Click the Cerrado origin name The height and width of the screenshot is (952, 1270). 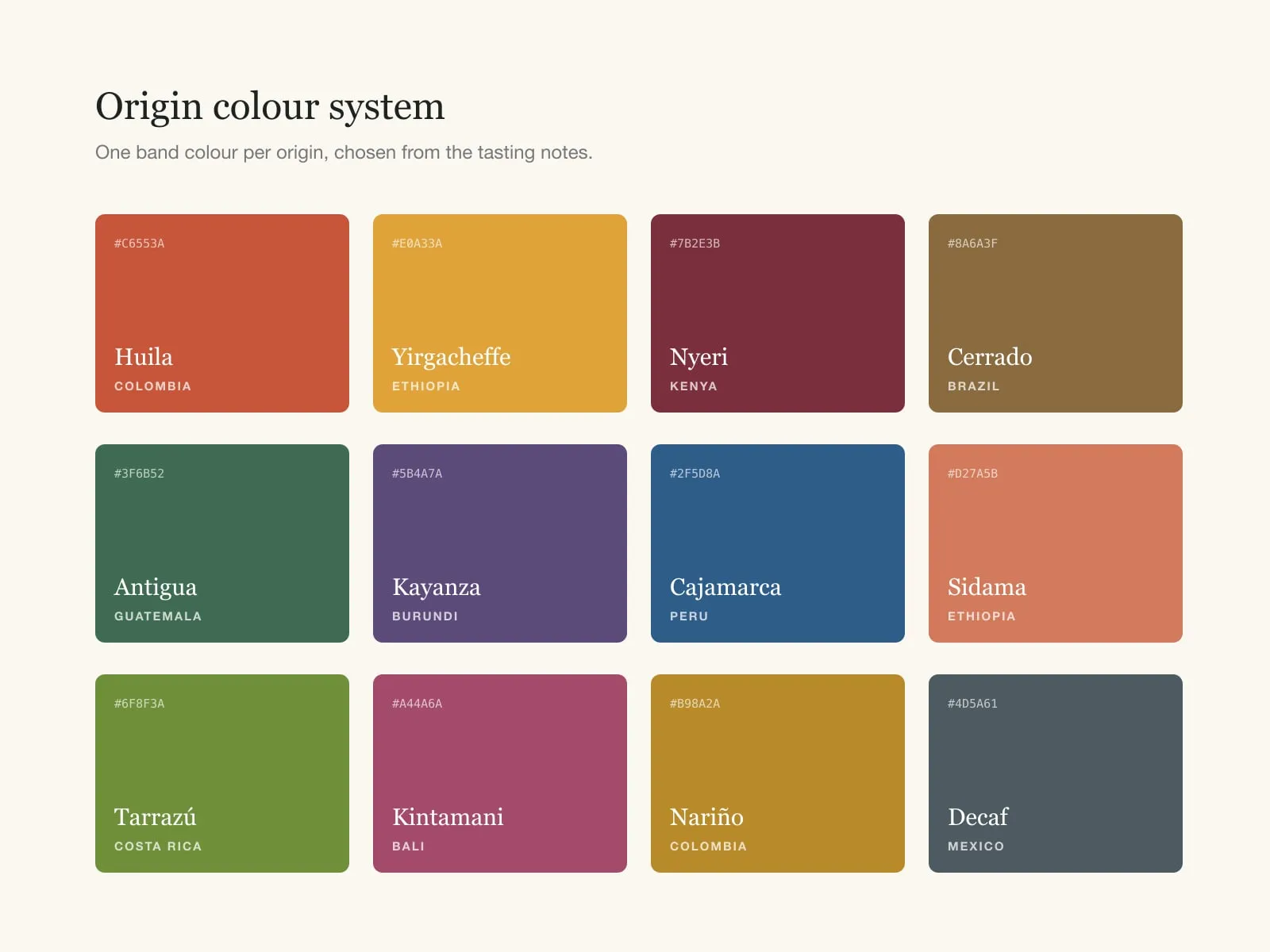(x=990, y=357)
